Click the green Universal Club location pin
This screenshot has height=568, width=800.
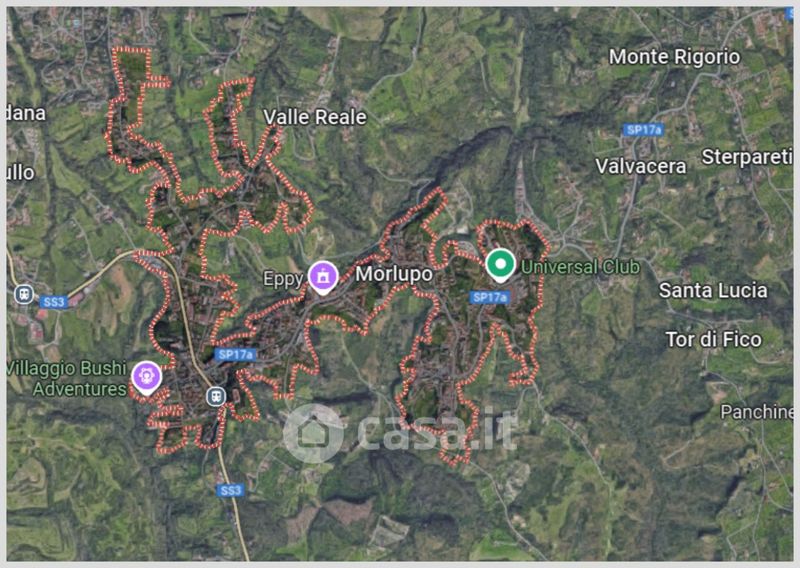click(x=500, y=265)
